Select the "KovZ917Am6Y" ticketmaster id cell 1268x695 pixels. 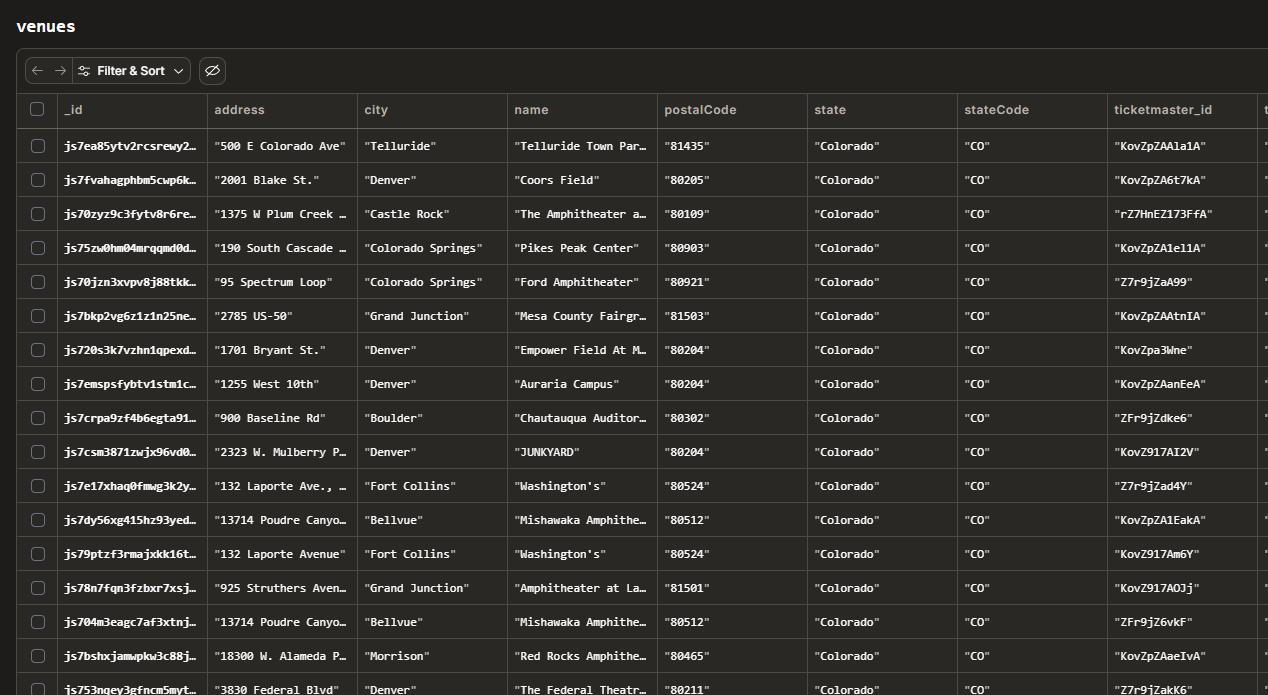(1182, 554)
